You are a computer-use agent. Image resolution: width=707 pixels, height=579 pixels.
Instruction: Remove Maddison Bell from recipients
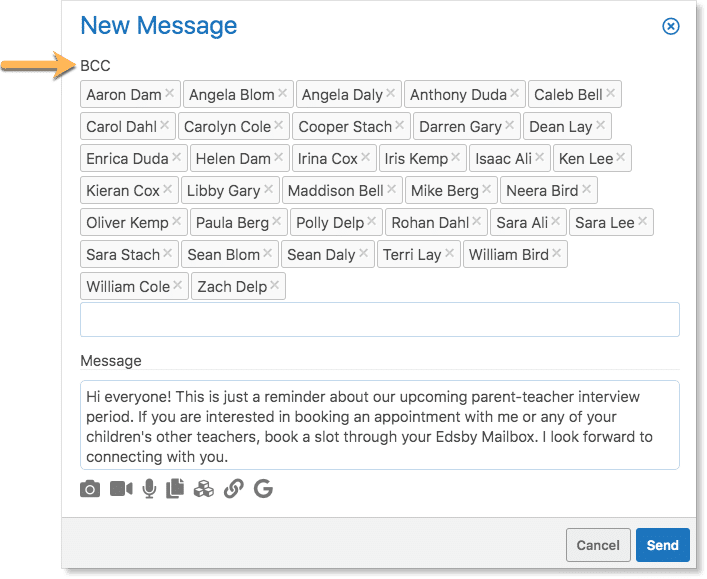pyautogui.click(x=391, y=189)
